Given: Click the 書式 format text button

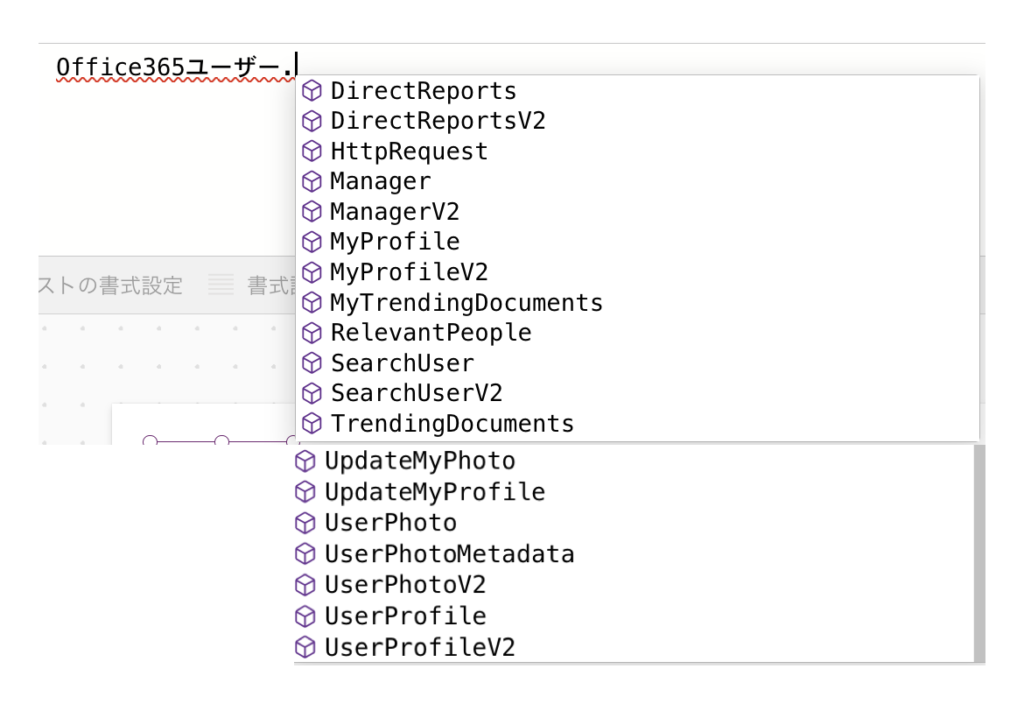Looking at the screenshot, I should click(x=265, y=287).
